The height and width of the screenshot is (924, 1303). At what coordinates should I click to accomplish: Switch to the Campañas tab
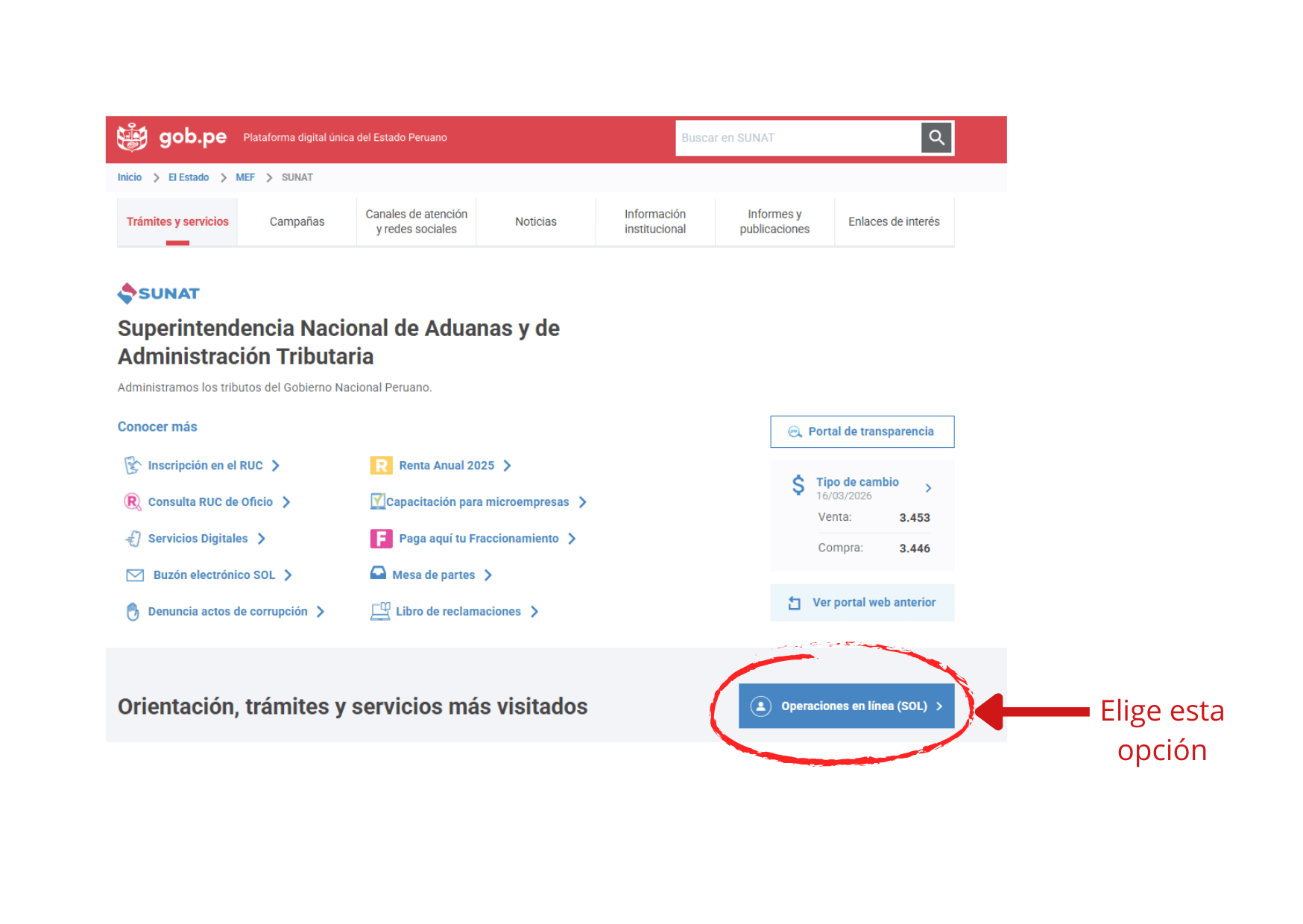(297, 222)
